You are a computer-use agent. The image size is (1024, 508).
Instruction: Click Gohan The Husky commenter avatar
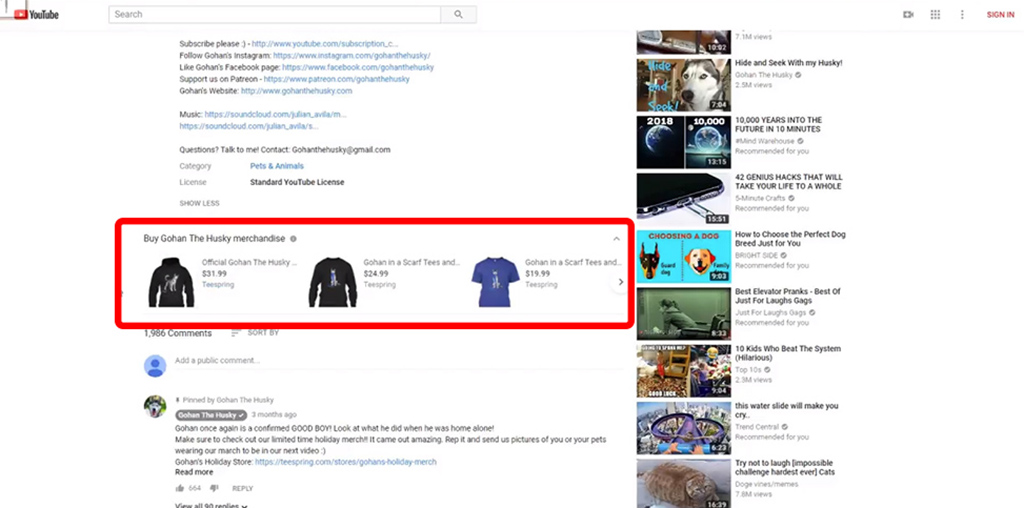pos(155,406)
